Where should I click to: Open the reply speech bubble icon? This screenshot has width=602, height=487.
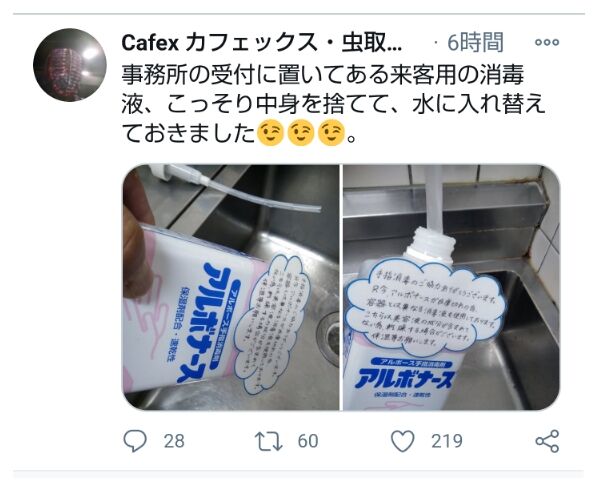coord(135,441)
